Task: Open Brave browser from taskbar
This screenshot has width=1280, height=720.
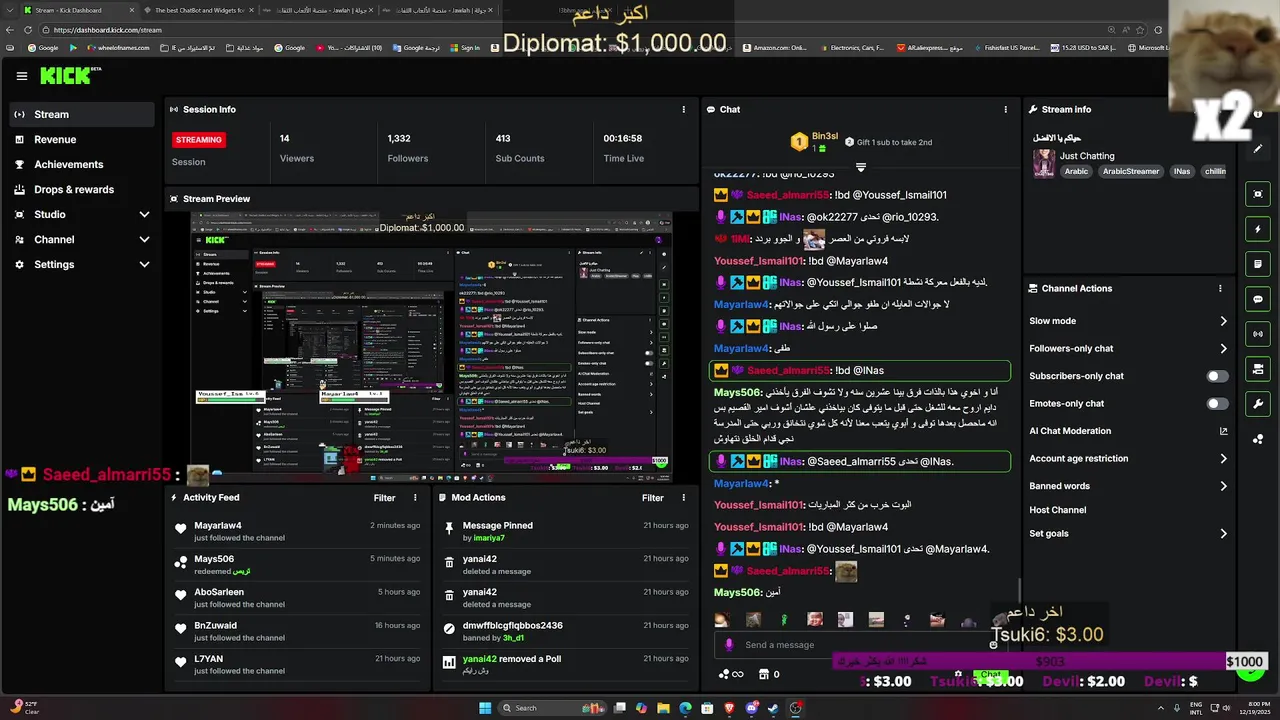Action: pyautogui.click(x=729, y=708)
